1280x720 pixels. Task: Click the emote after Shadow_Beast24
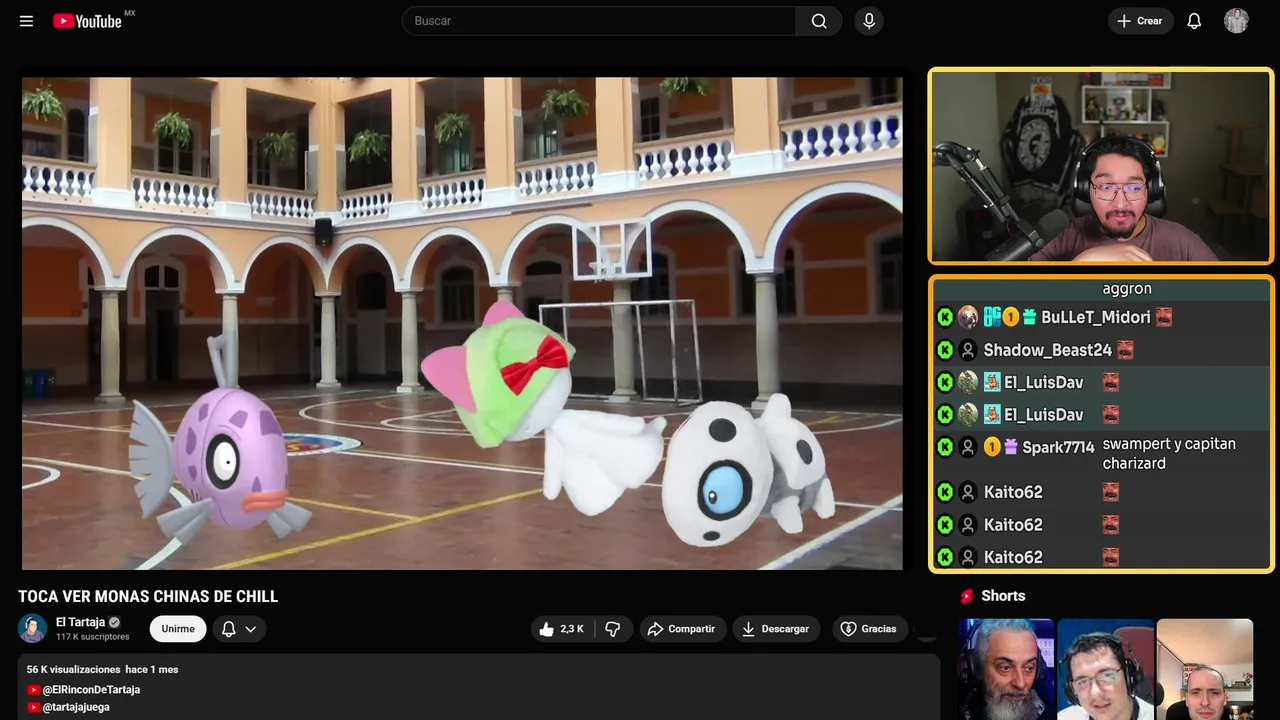[1125, 350]
